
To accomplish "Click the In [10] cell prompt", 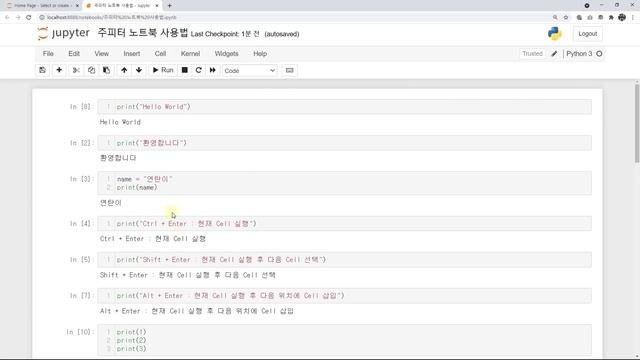I will pyautogui.click(x=80, y=332).
